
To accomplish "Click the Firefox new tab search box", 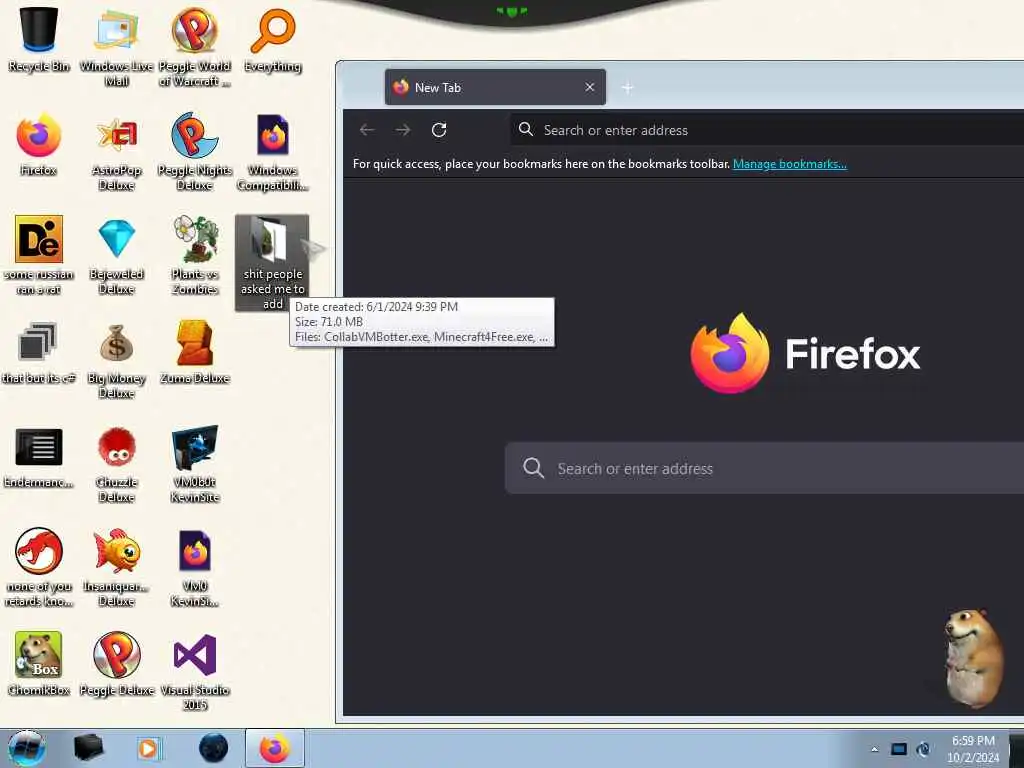I will [x=764, y=468].
